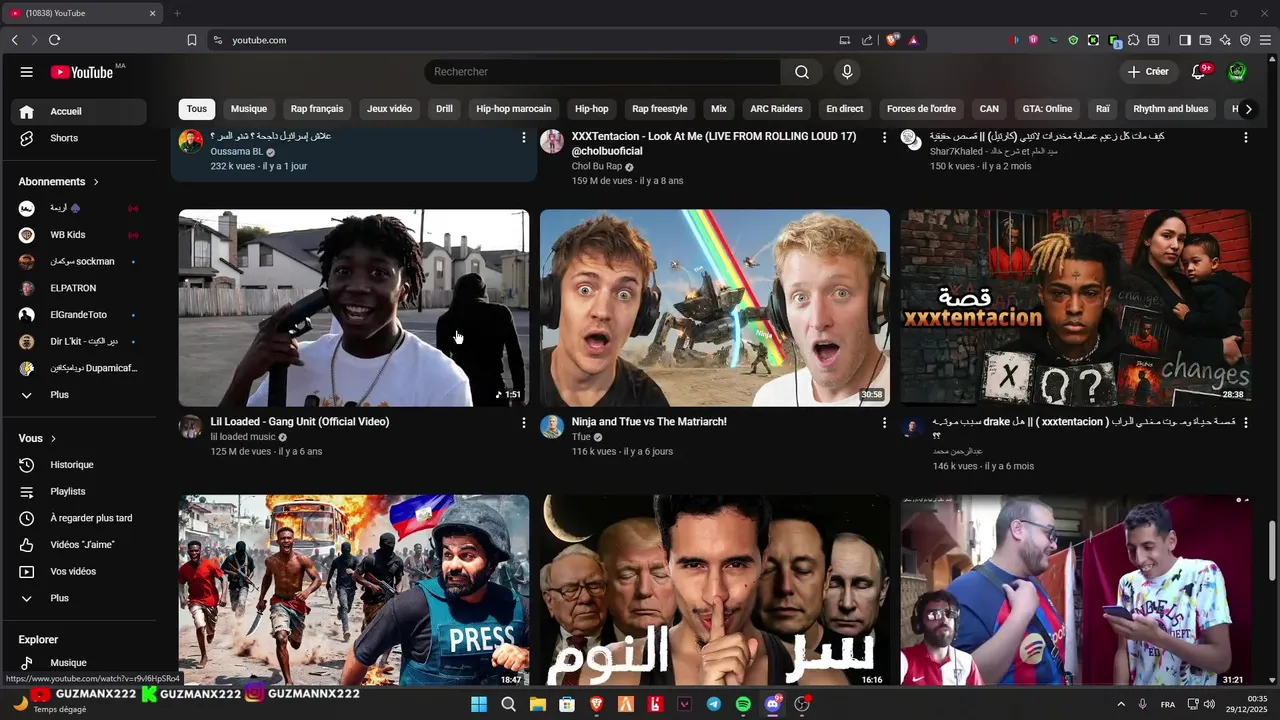Select the Rap français chip

(x=317, y=109)
